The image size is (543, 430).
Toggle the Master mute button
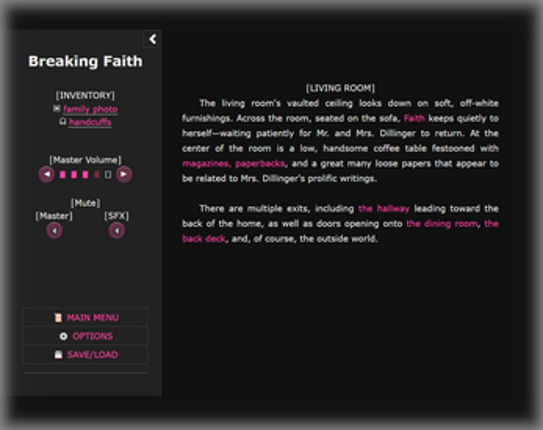[x=54, y=231]
